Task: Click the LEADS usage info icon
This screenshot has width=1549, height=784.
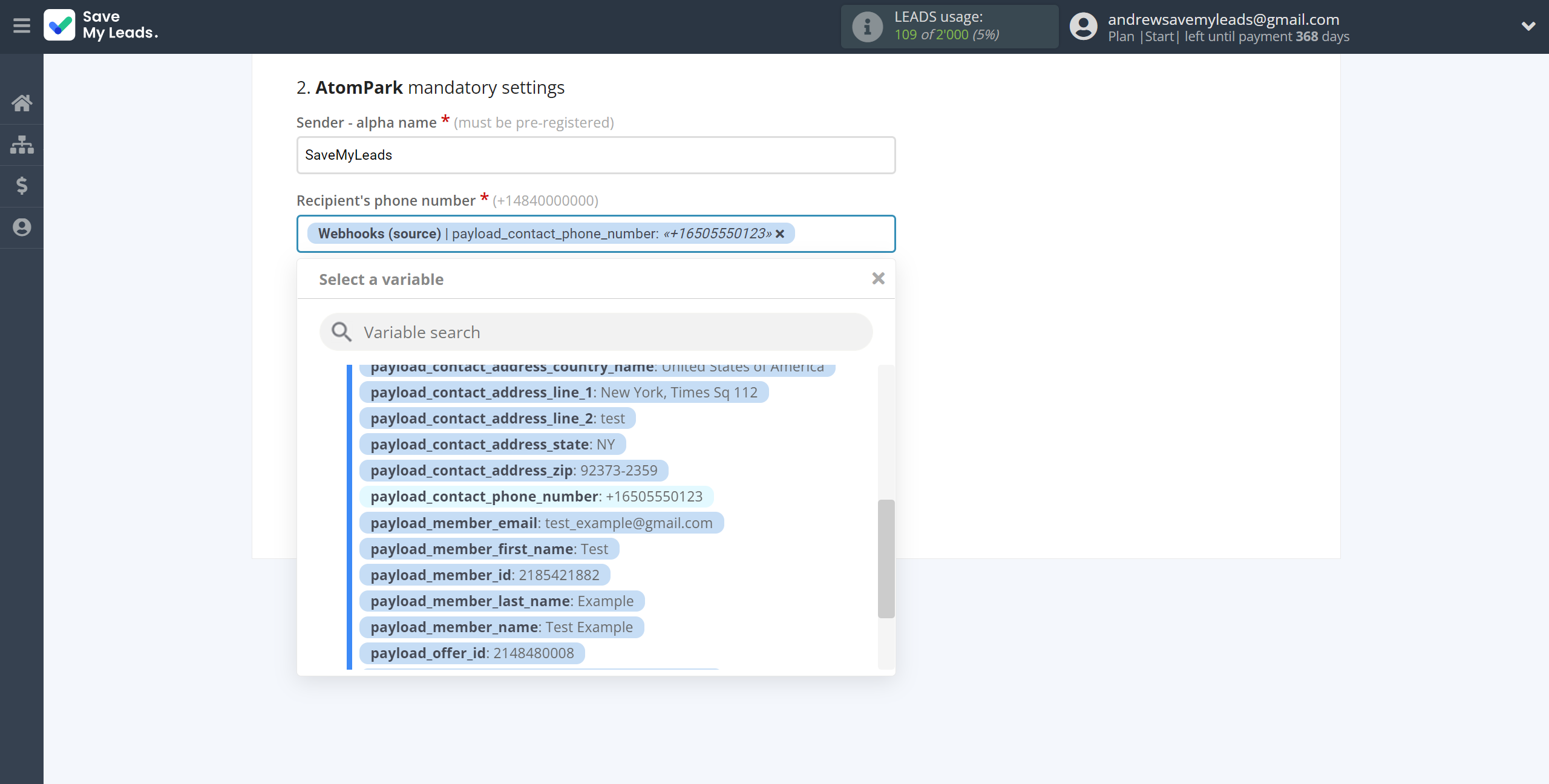Action: click(867, 26)
